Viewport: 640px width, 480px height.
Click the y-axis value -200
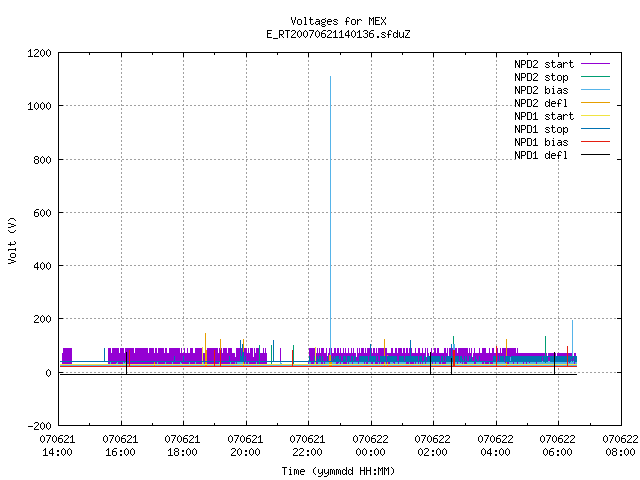(39, 426)
